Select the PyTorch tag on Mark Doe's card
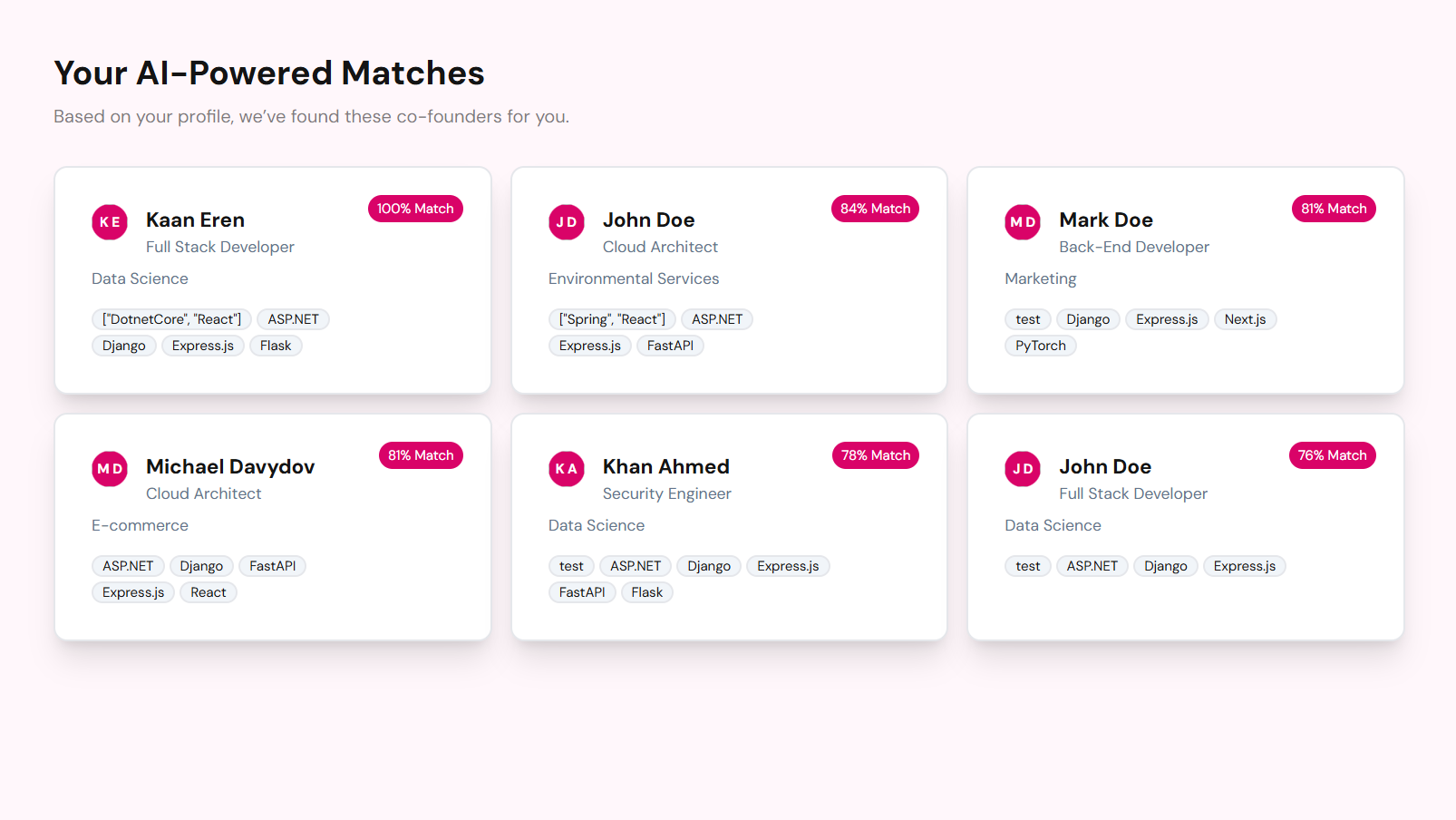 click(x=1041, y=346)
